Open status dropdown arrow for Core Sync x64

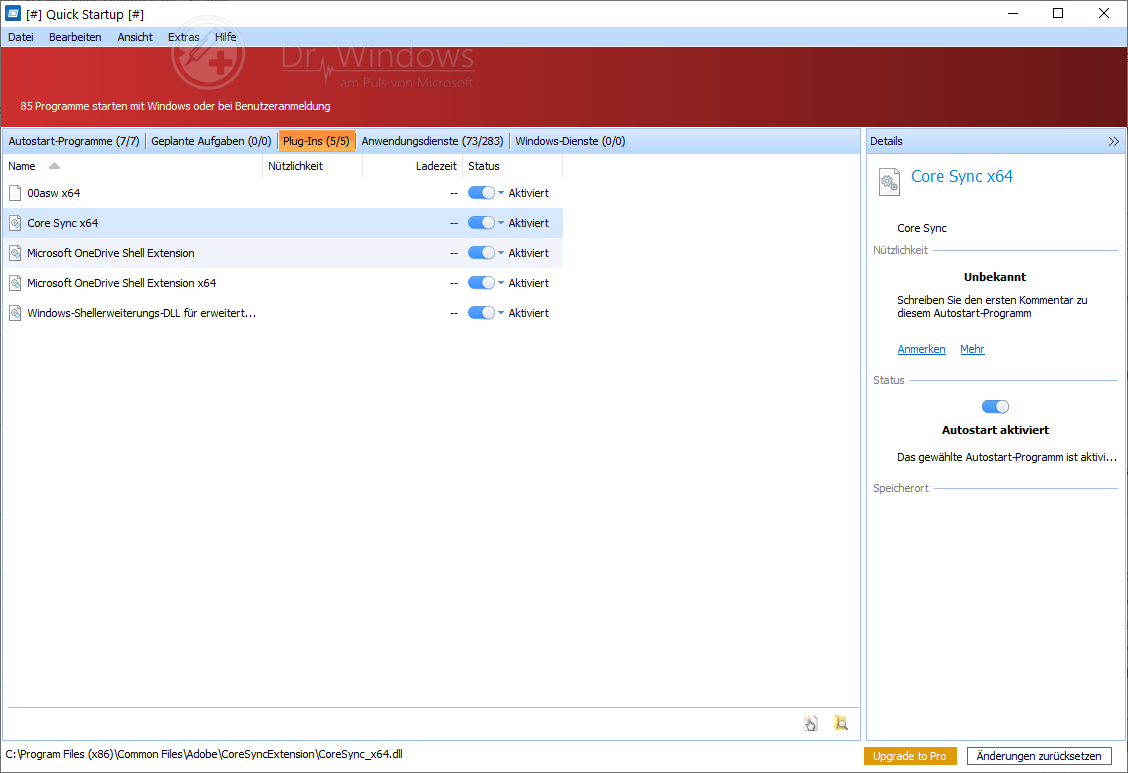point(501,223)
